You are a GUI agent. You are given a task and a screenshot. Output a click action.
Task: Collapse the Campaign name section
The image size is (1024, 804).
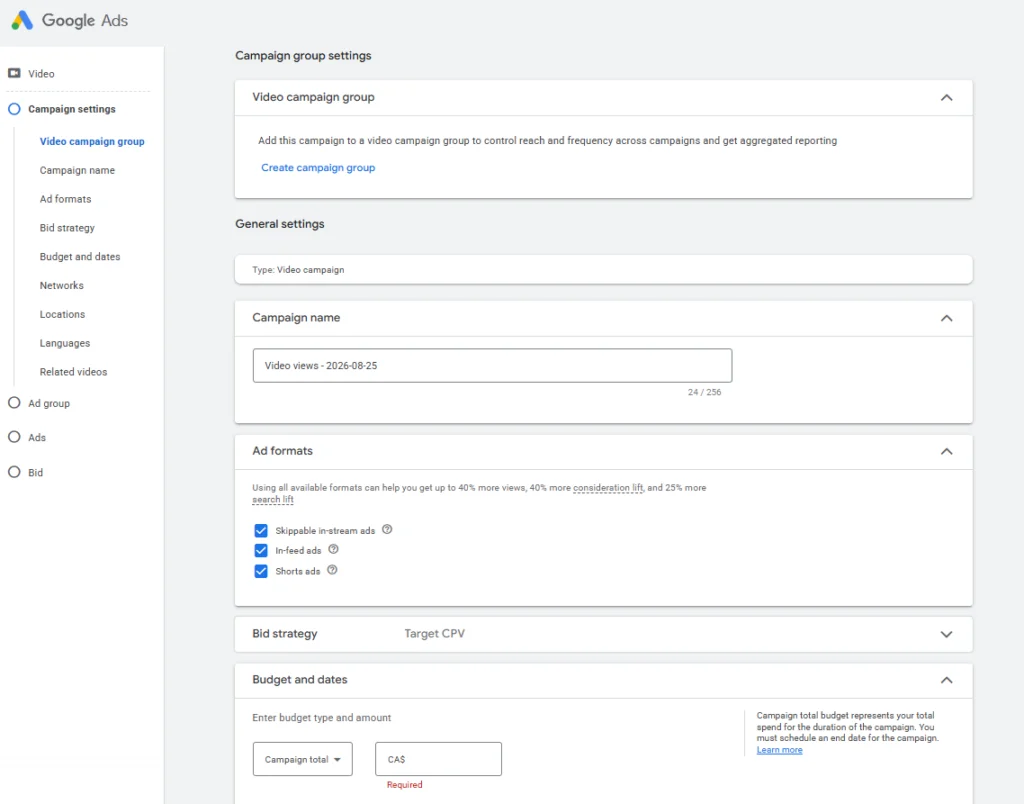[946, 318]
